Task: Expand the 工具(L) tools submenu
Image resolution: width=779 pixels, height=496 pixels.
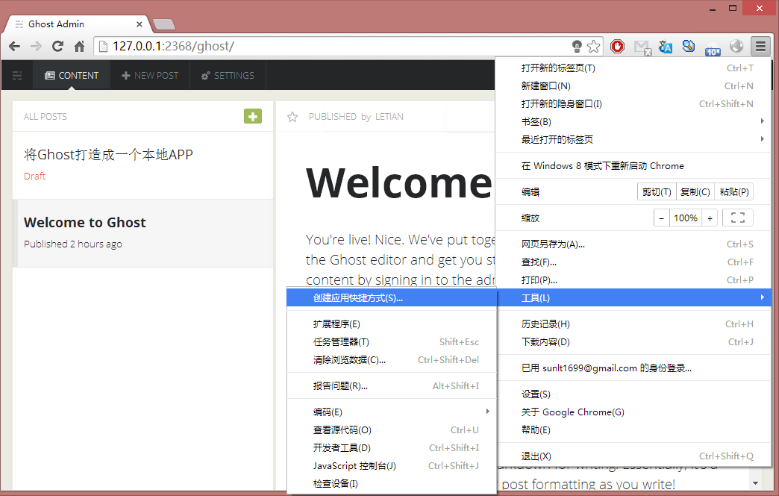Action: [634, 298]
